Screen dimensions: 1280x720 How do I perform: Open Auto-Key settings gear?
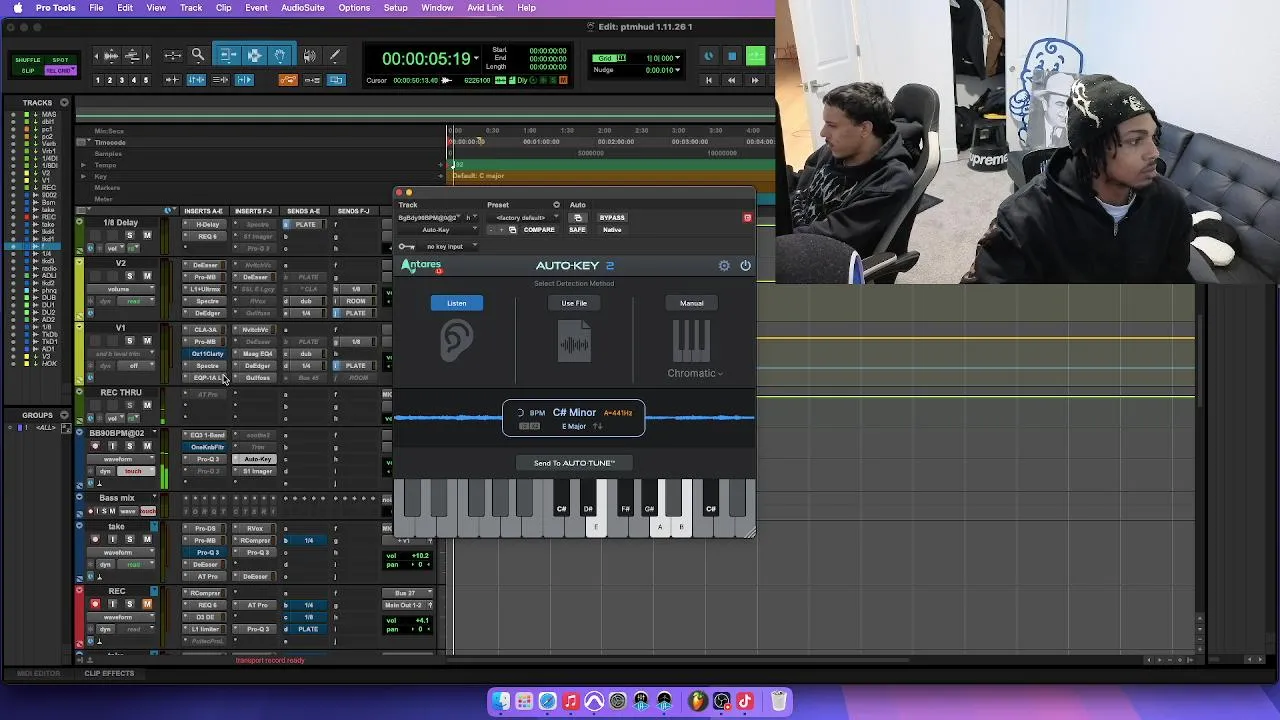click(724, 266)
